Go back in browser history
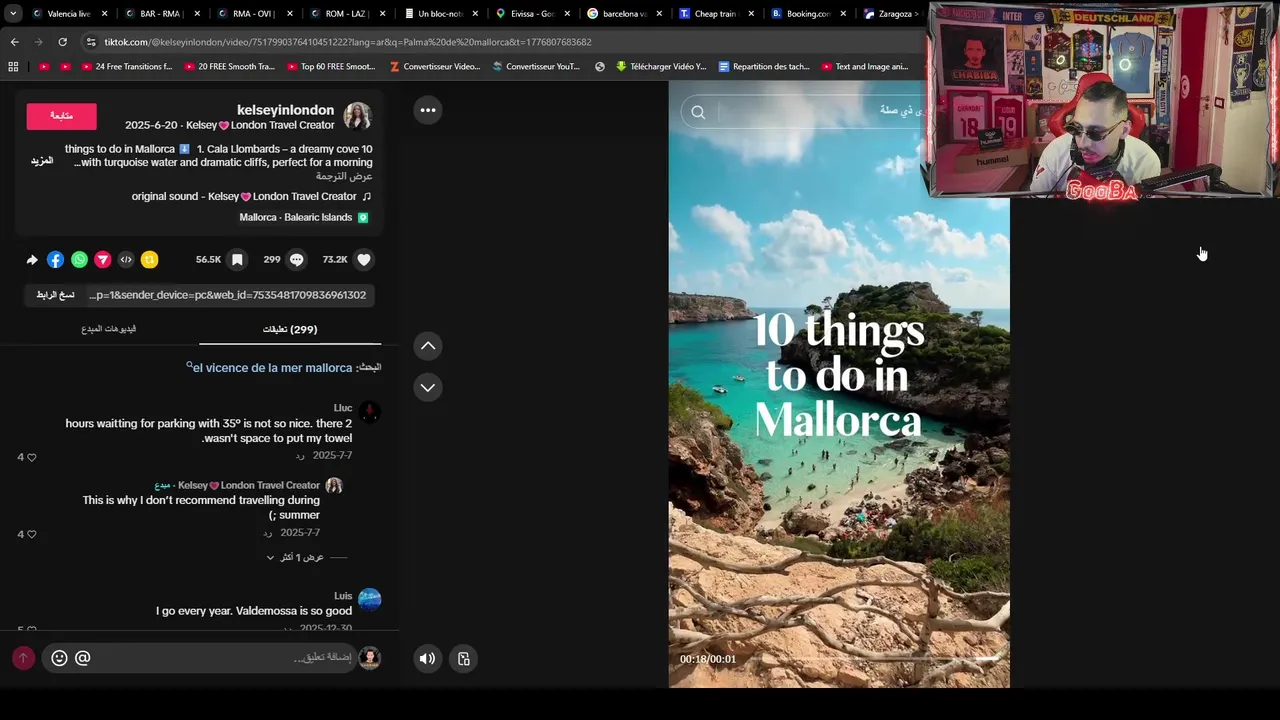This screenshot has height=720, width=1280. 14,42
